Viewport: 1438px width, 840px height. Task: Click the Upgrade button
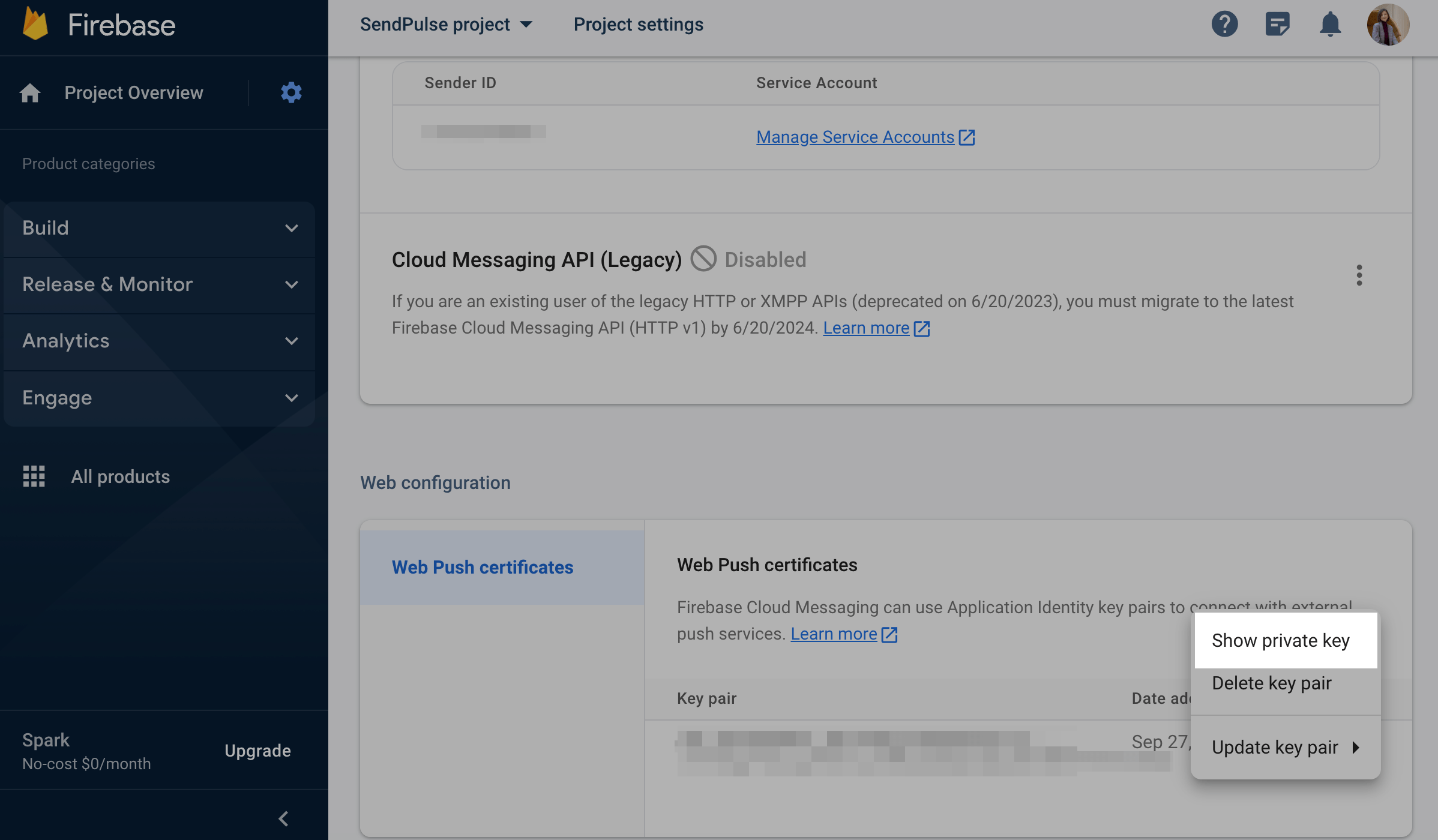(x=257, y=751)
